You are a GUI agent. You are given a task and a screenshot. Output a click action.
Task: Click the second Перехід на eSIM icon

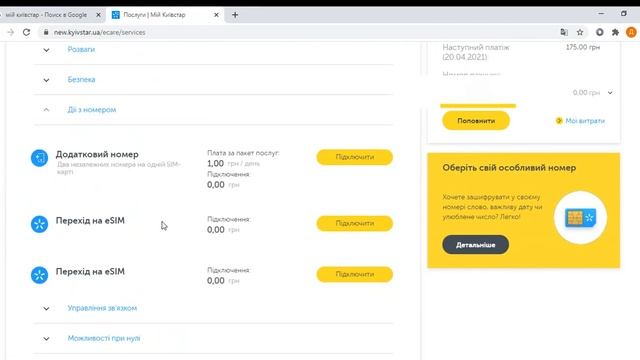click(x=40, y=275)
